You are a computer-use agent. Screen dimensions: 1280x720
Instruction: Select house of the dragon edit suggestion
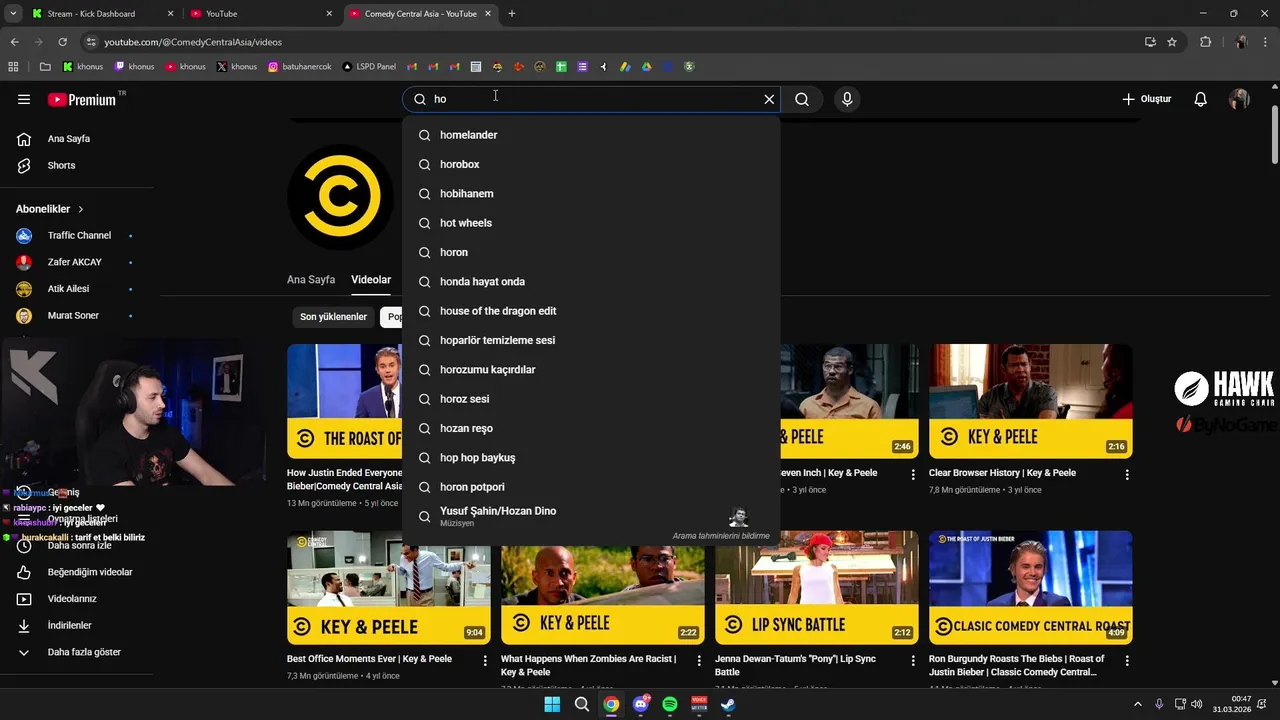591,311
